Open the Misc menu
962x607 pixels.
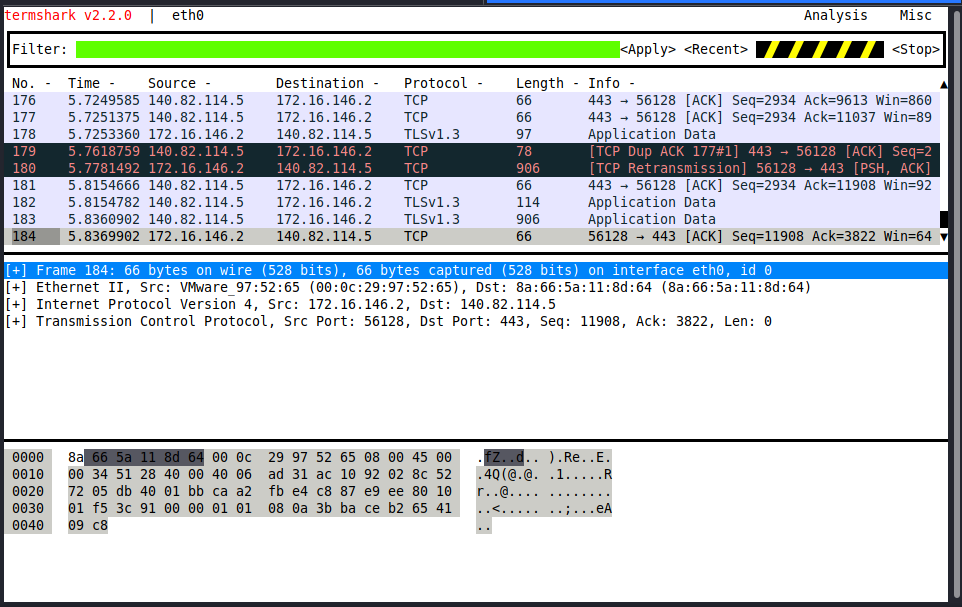coord(915,15)
